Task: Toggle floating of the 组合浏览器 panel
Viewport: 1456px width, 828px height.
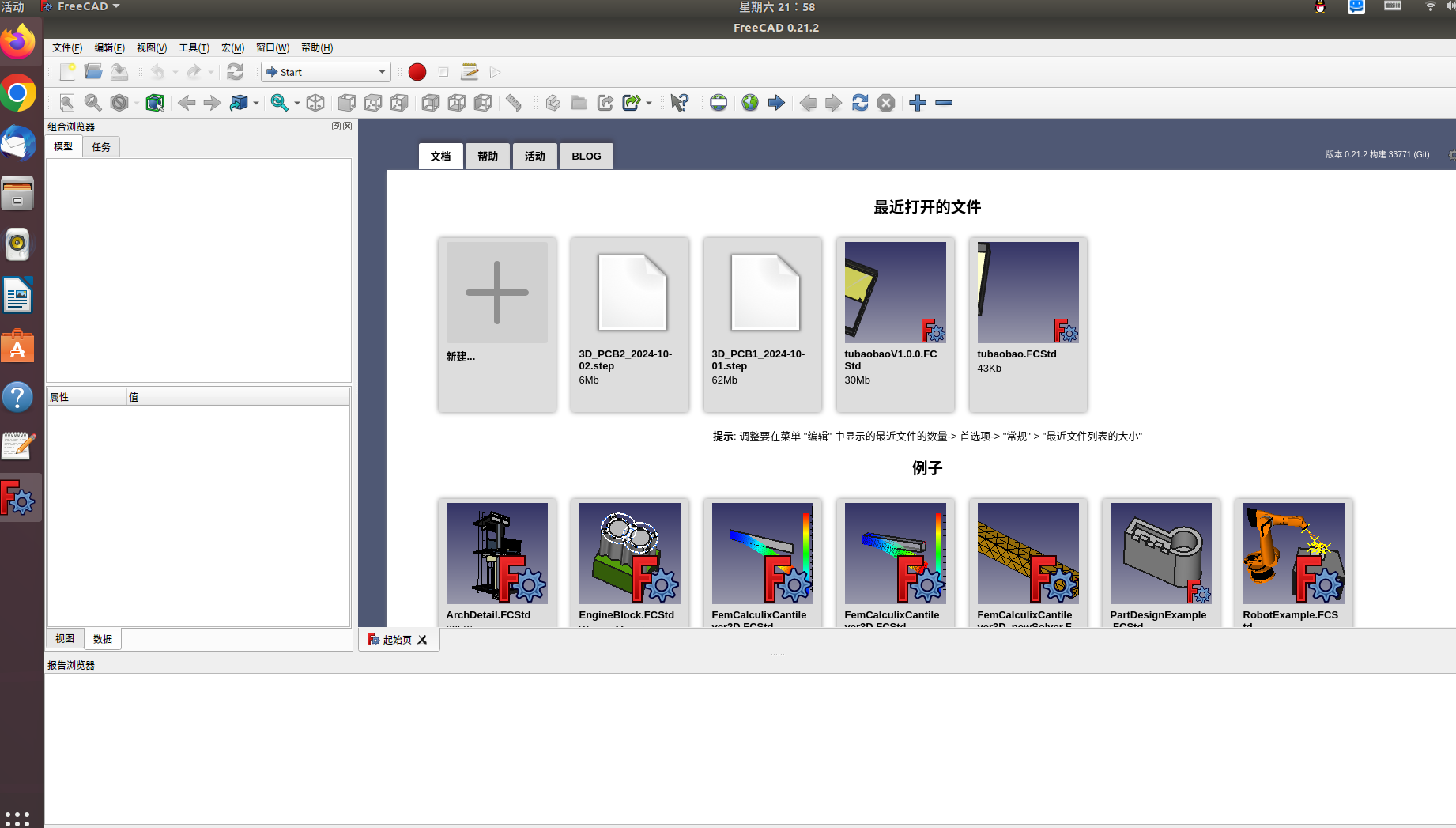Action: click(336, 127)
